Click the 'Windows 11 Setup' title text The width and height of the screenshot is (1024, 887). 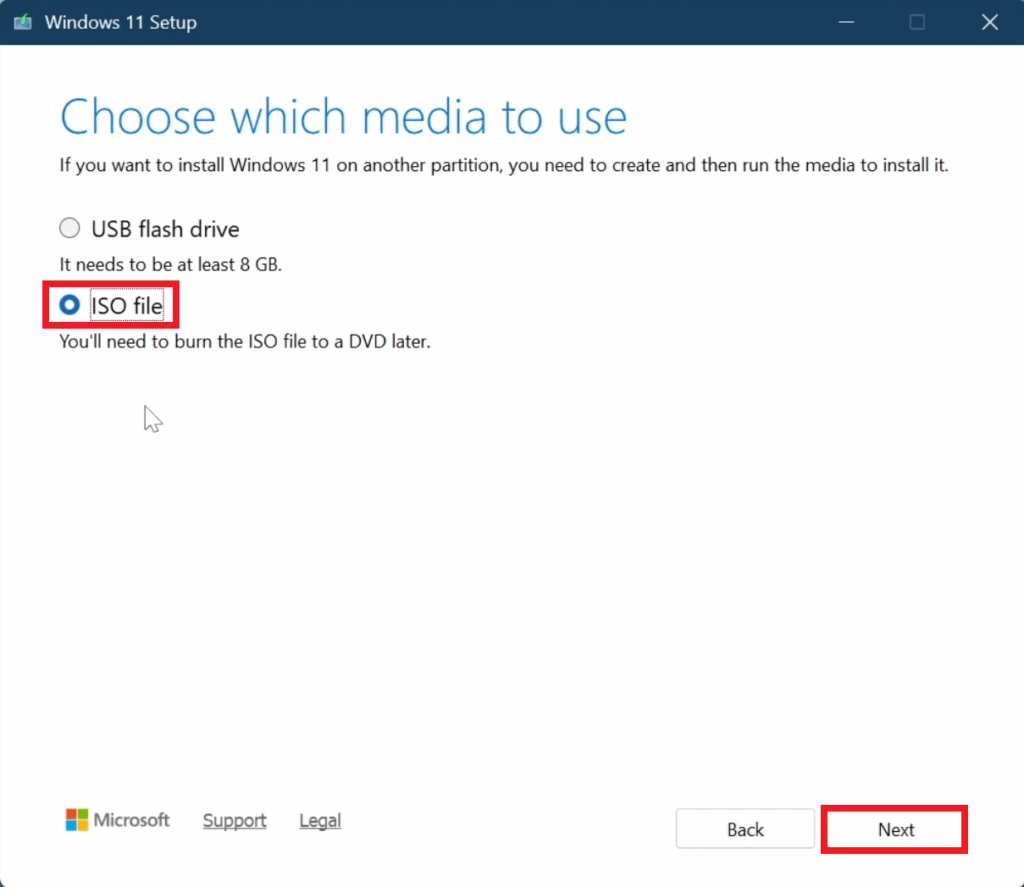[120, 22]
